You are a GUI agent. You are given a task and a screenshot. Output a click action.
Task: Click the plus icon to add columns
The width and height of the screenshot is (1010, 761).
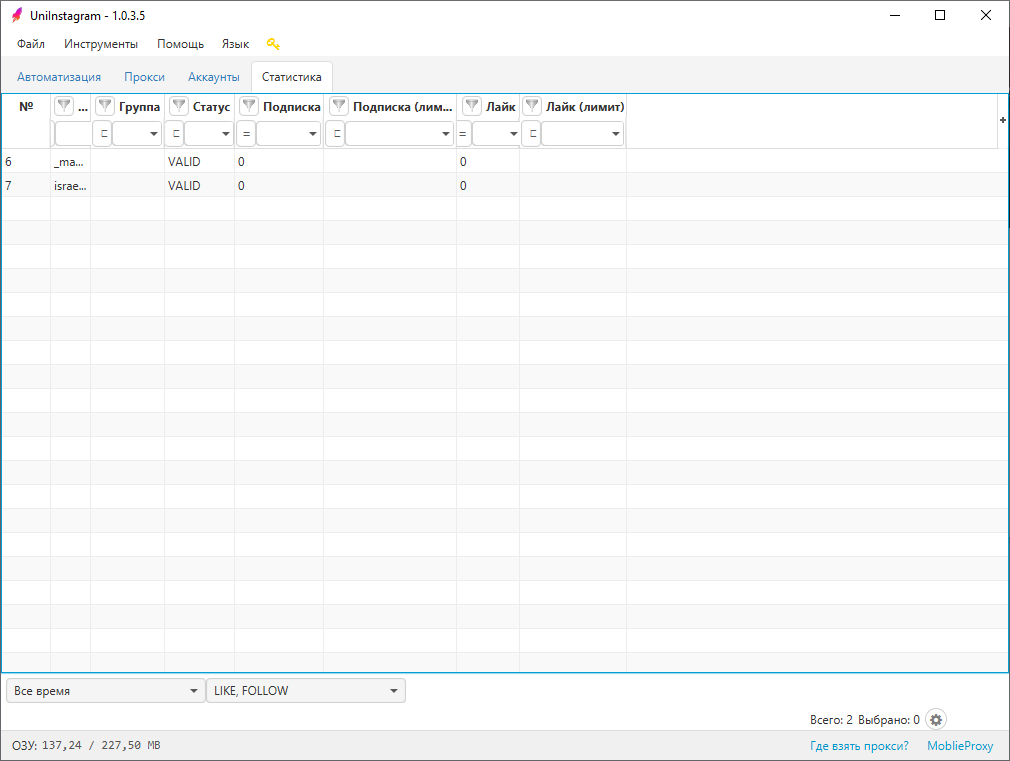coord(1002,119)
